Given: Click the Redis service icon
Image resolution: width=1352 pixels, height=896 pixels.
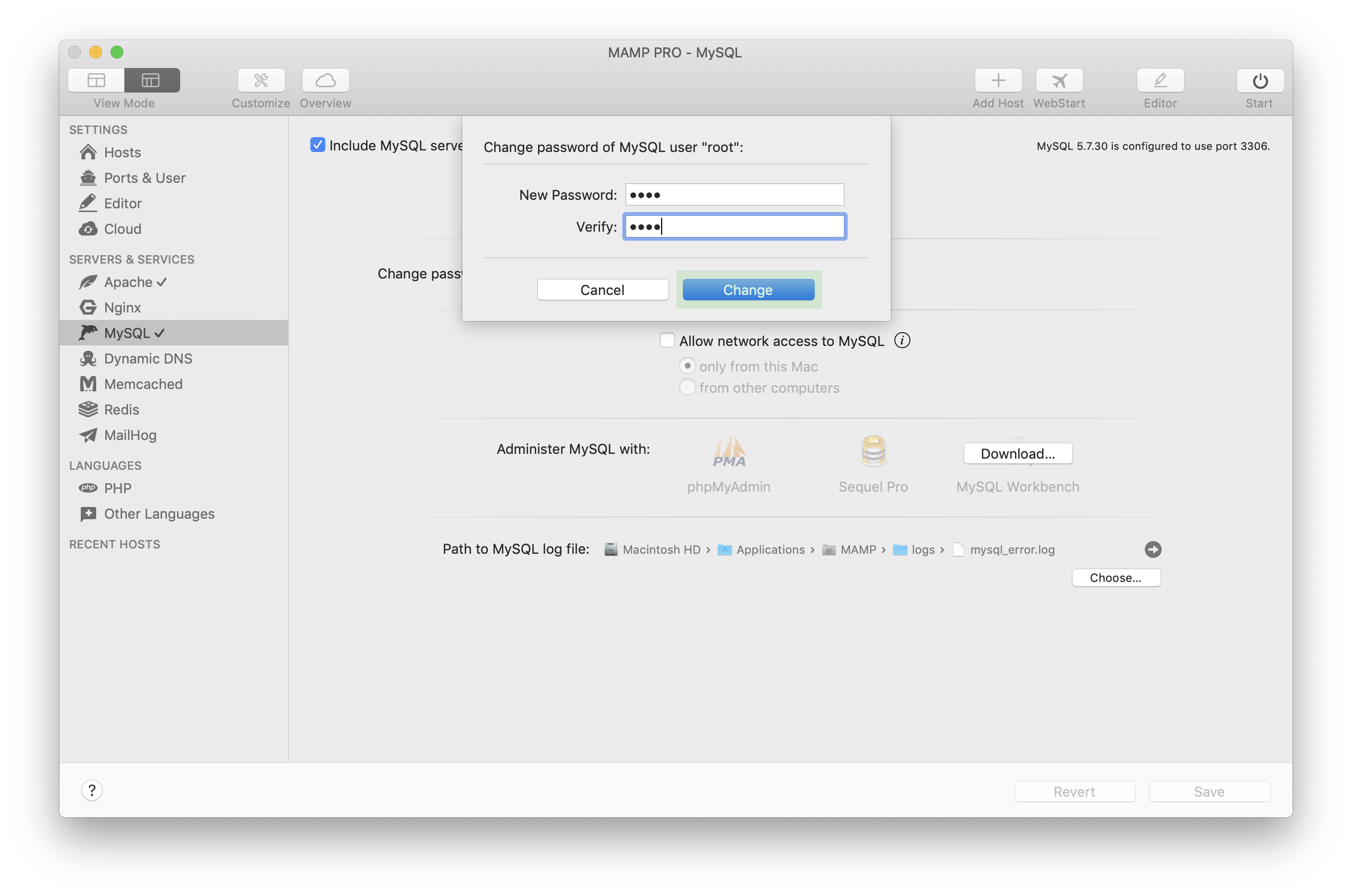Looking at the screenshot, I should coord(89,409).
